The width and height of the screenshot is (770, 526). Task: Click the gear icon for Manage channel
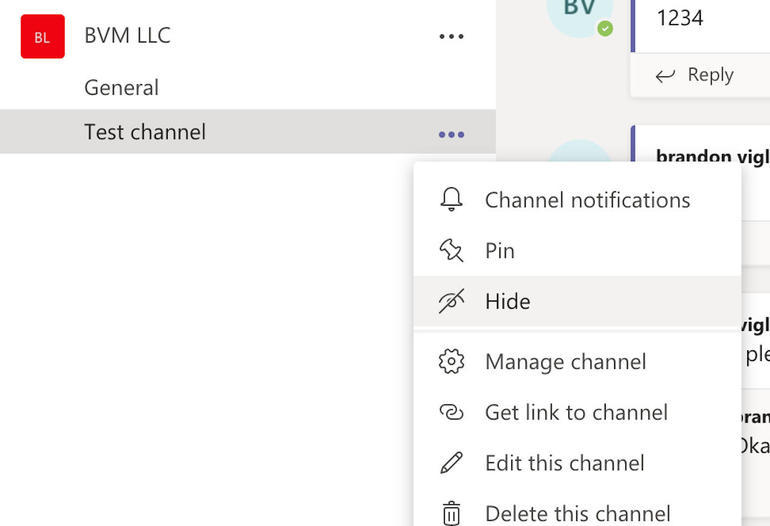[452, 361]
